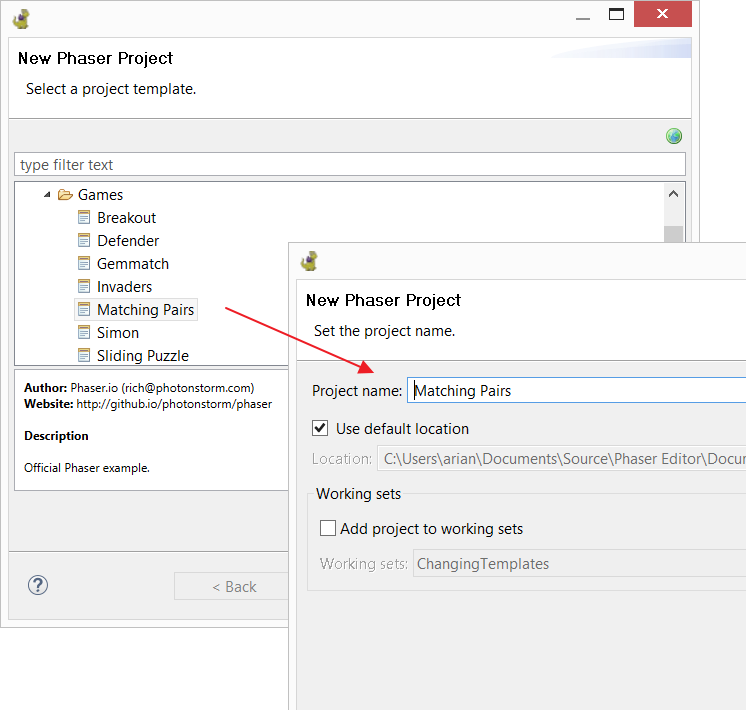Viewport: 746px width, 710px height.
Task: Click the Phaser app icon in back window title bar
Action: pos(21,19)
